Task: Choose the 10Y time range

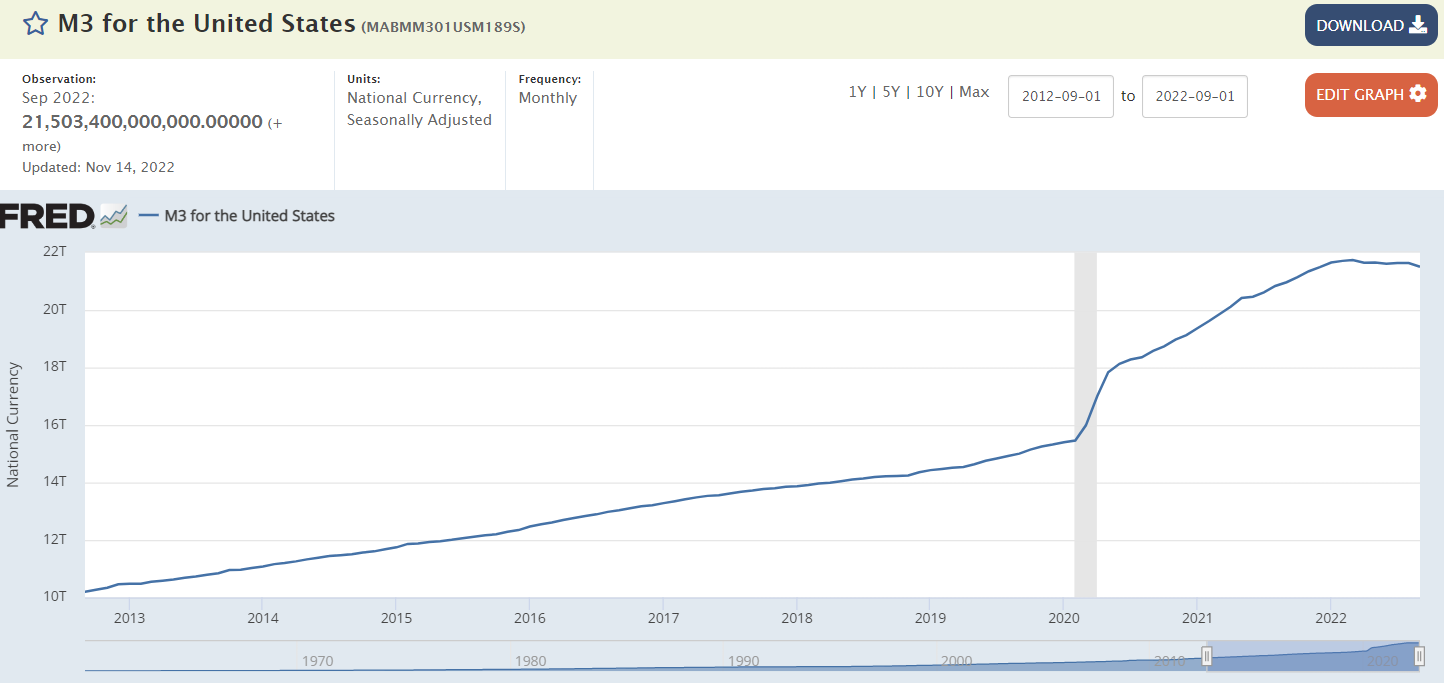Action: click(929, 92)
